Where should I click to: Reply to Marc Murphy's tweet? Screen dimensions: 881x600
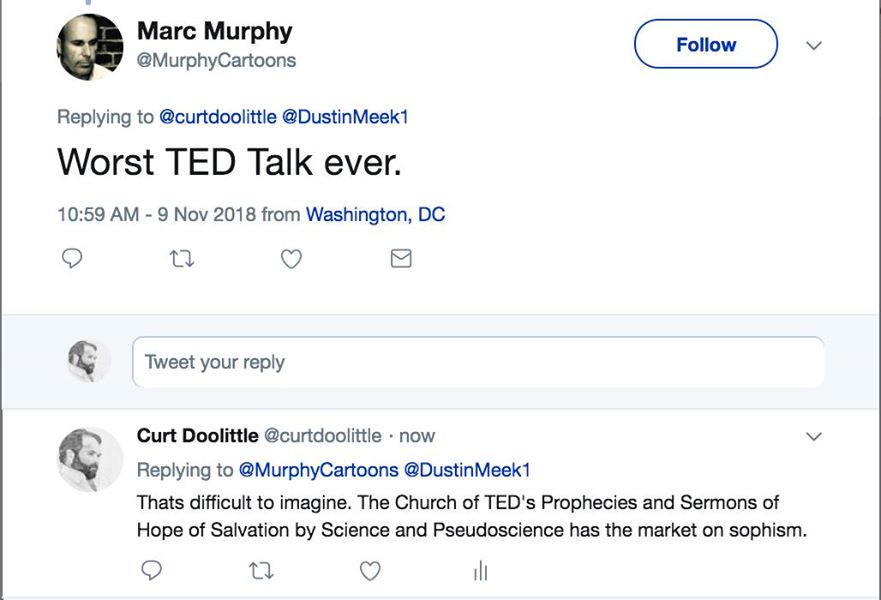click(x=72, y=259)
